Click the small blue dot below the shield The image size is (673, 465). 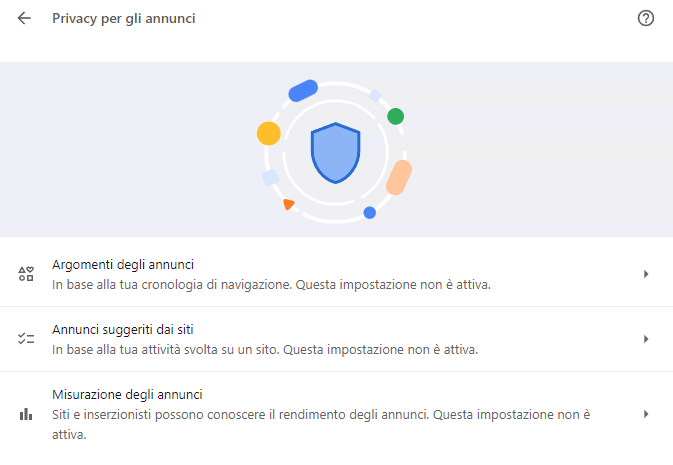tap(370, 212)
